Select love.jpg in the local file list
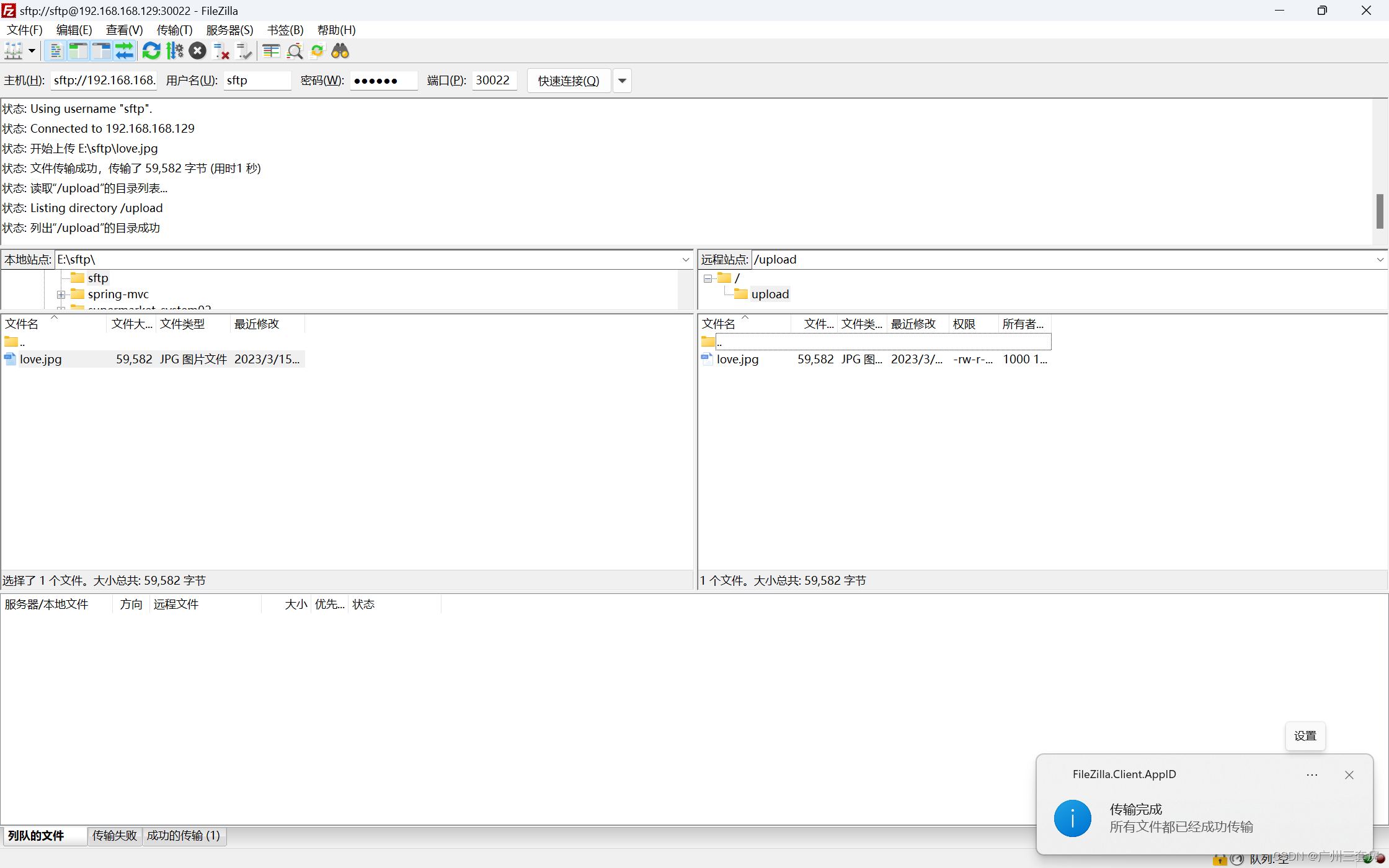 pos(153,359)
